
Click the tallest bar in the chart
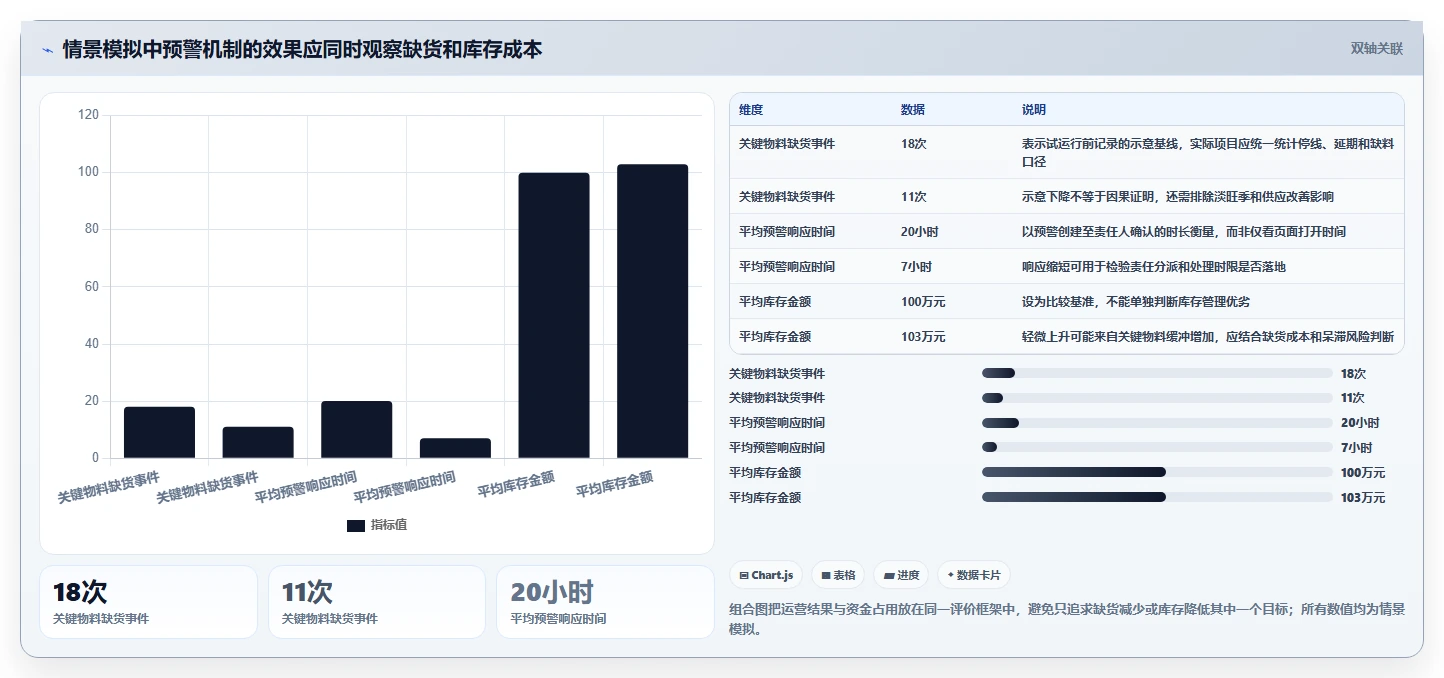point(652,311)
